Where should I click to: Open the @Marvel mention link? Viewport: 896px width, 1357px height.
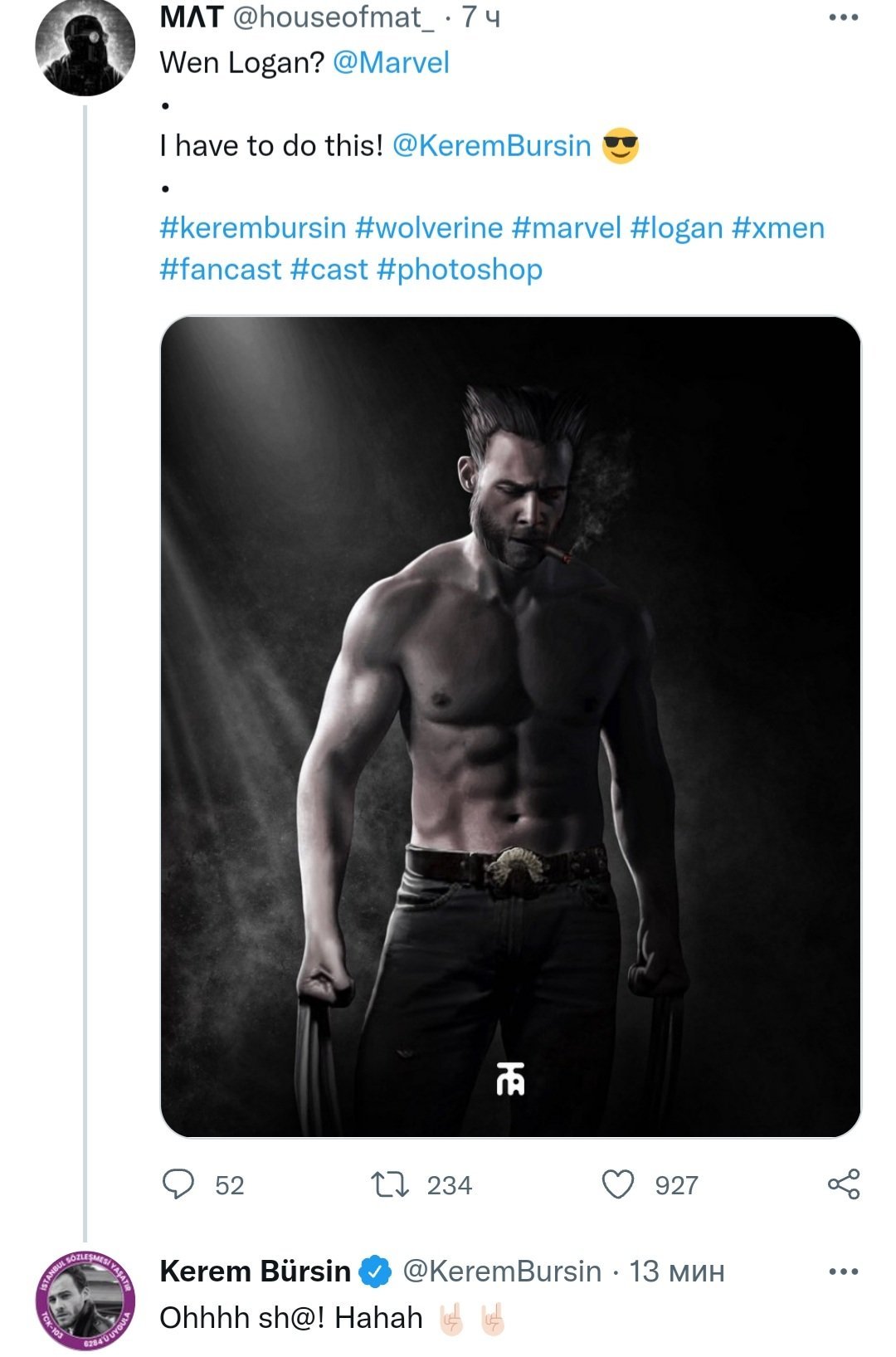[391, 63]
